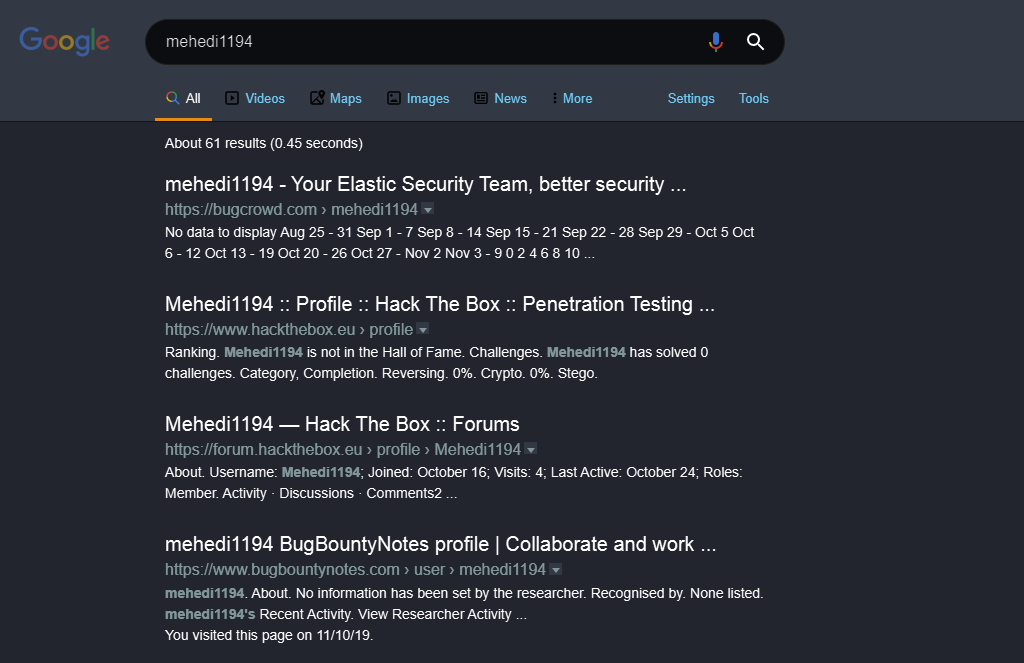Click the Maps tab pin icon
Viewport: 1024px width, 663px height.
click(x=317, y=98)
